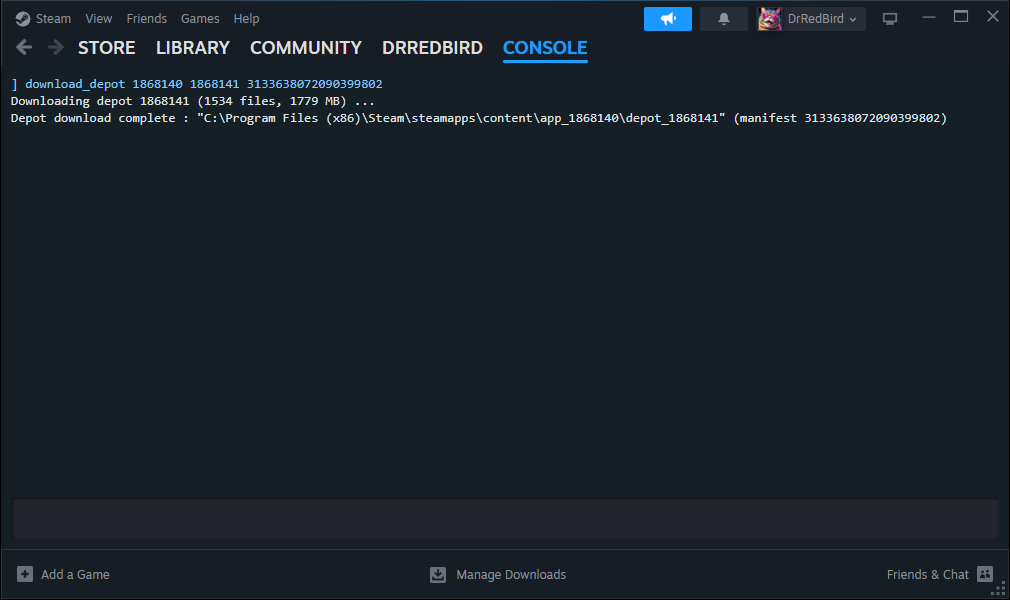Image resolution: width=1010 pixels, height=600 pixels.
Task: Click the 'Downloading depot 1868141' output line
Action: pos(193,101)
